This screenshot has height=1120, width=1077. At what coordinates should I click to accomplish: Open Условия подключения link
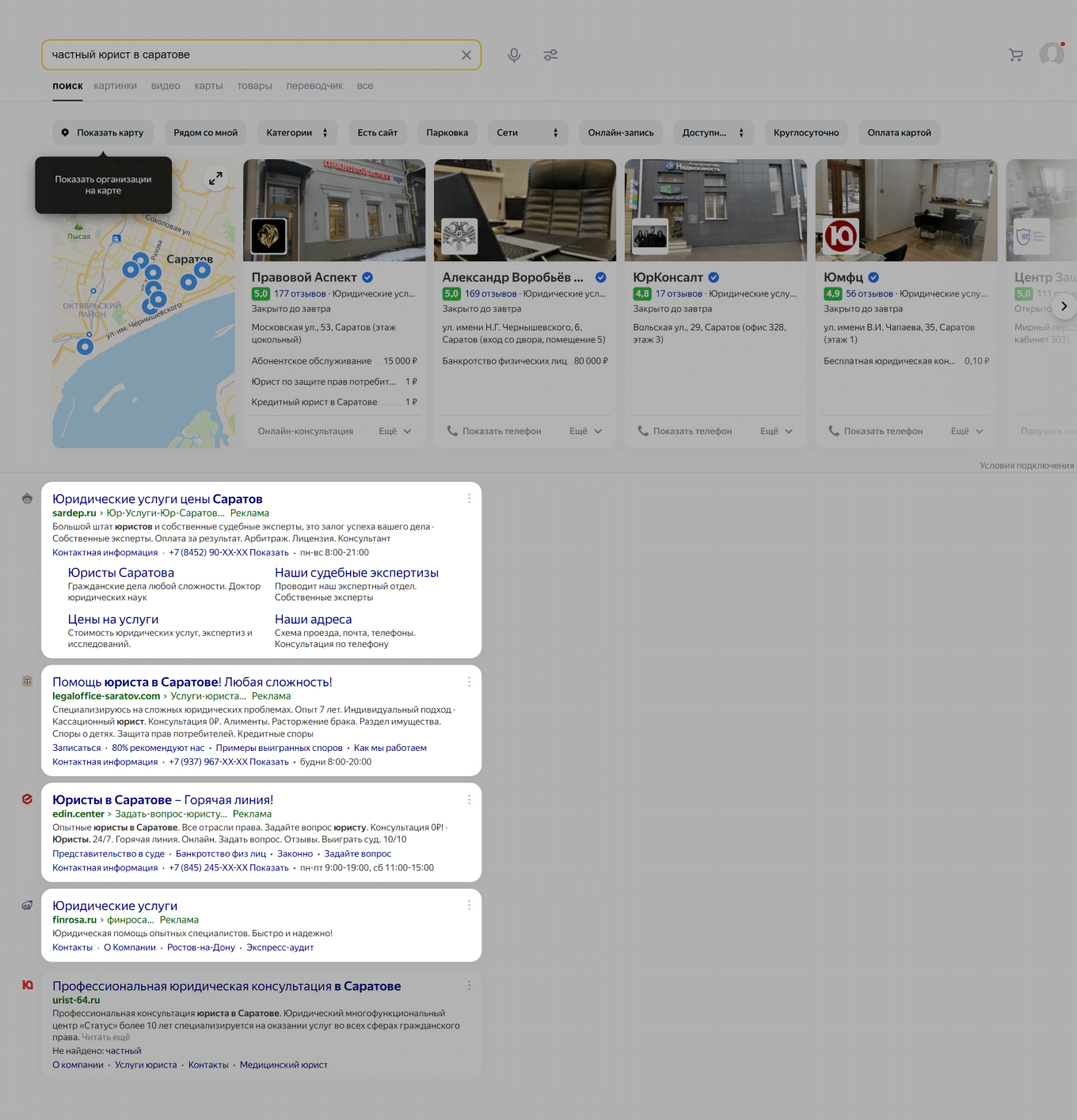point(1027,466)
